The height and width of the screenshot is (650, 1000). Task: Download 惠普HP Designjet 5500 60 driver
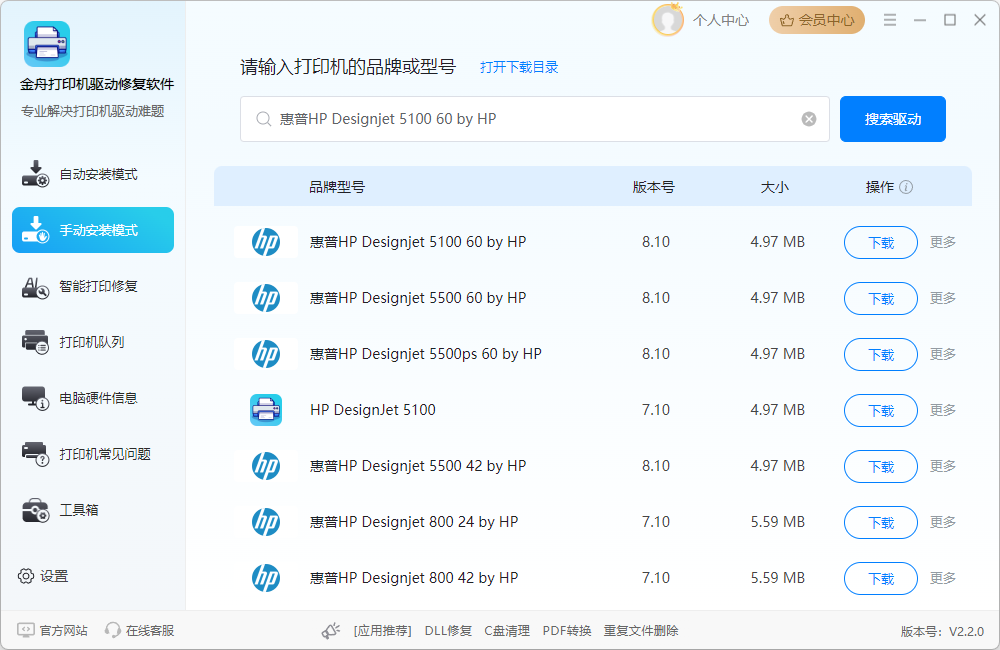881,299
